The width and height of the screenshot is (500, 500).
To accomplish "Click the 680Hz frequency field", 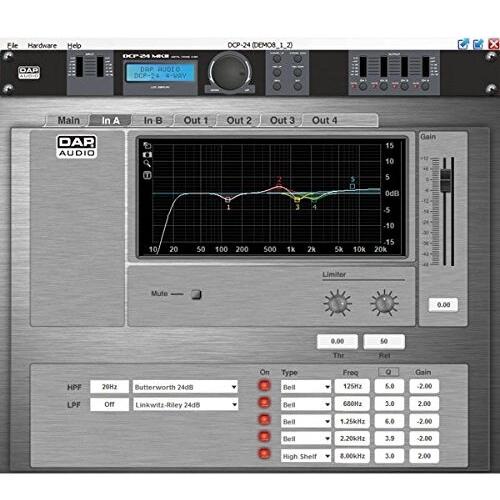I will 352,404.
